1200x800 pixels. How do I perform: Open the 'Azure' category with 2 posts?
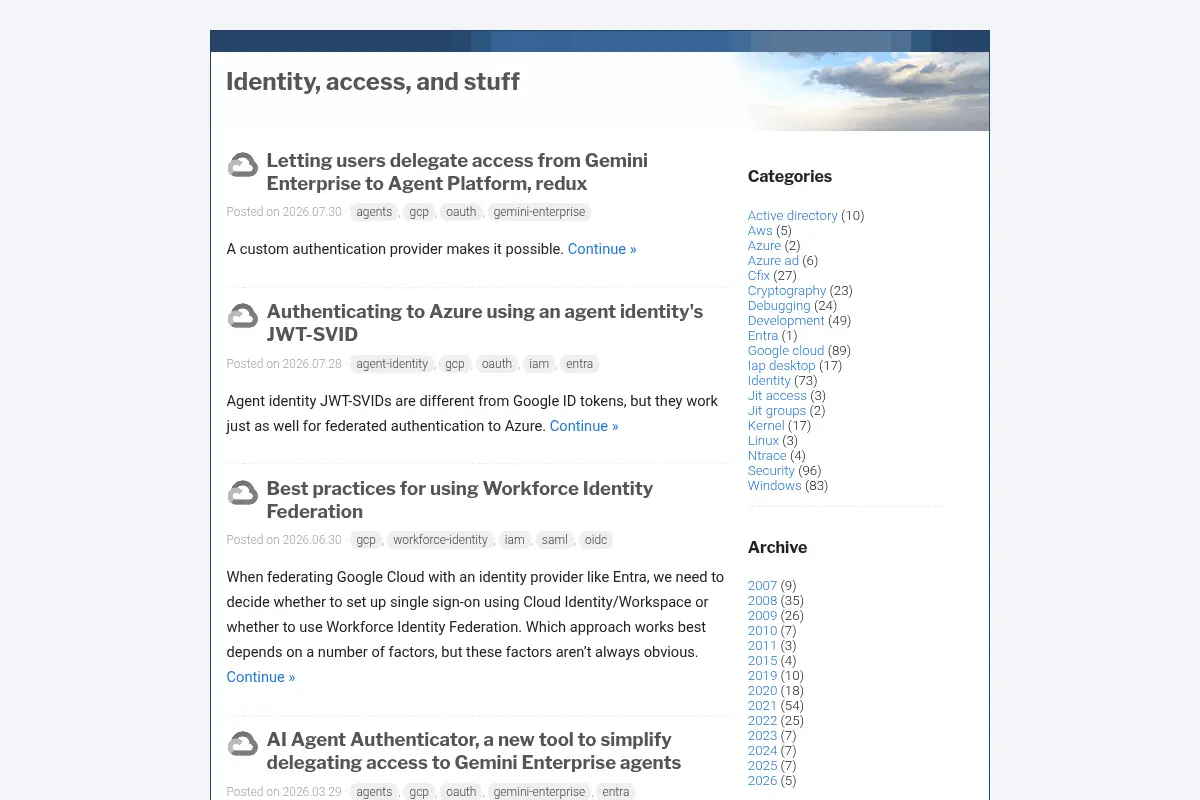pyautogui.click(x=764, y=246)
